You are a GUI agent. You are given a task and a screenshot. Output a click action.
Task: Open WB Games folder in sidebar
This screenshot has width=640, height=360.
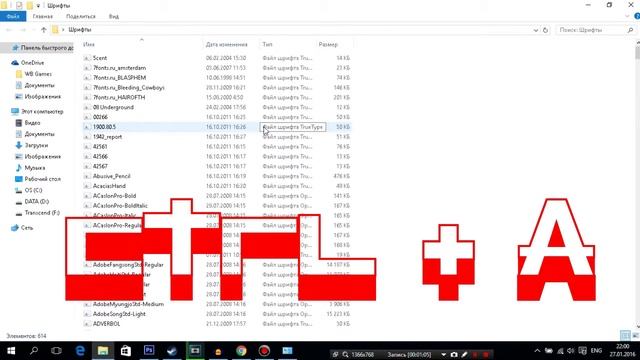pos(38,74)
